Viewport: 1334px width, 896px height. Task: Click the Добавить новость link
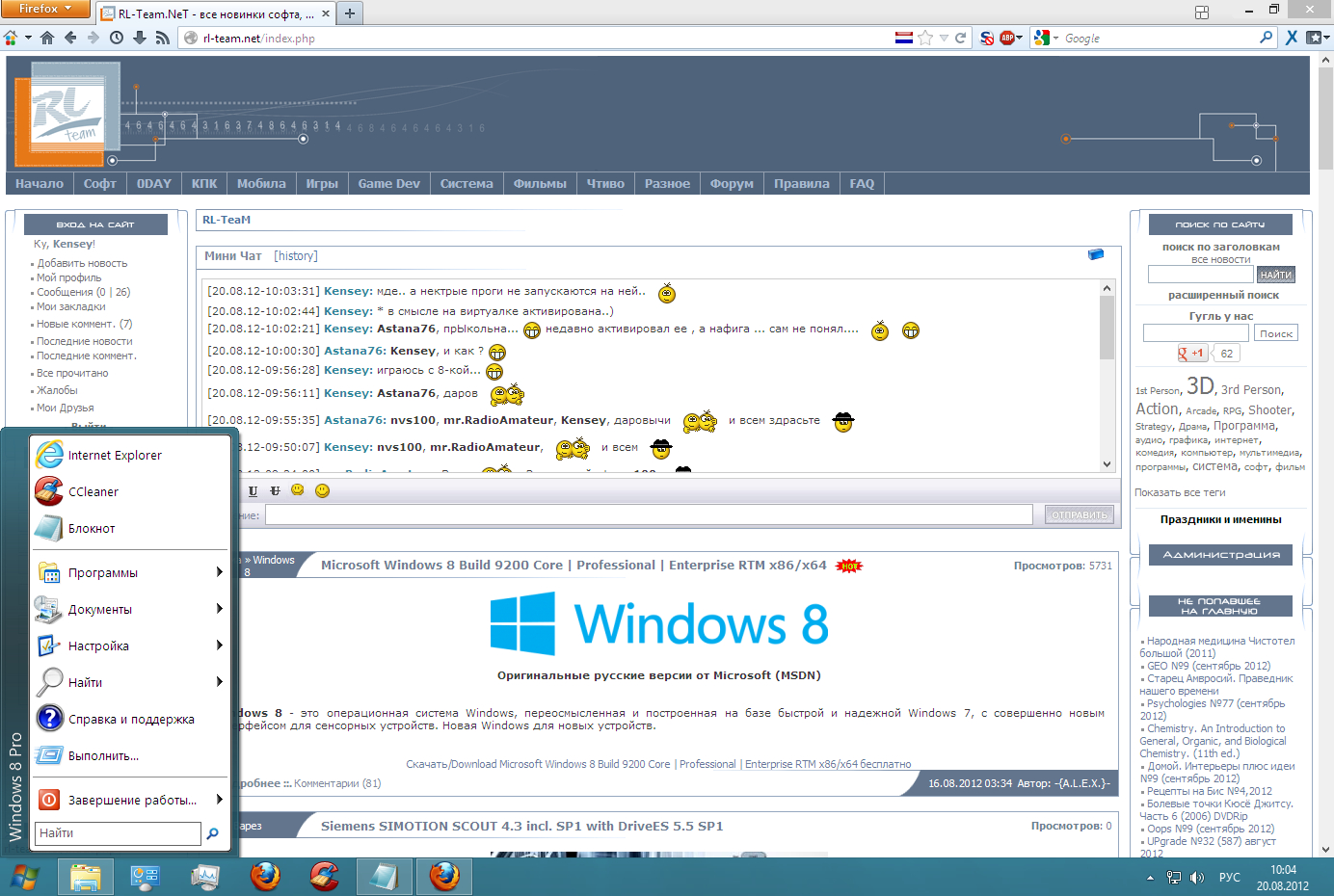[82, 263]
